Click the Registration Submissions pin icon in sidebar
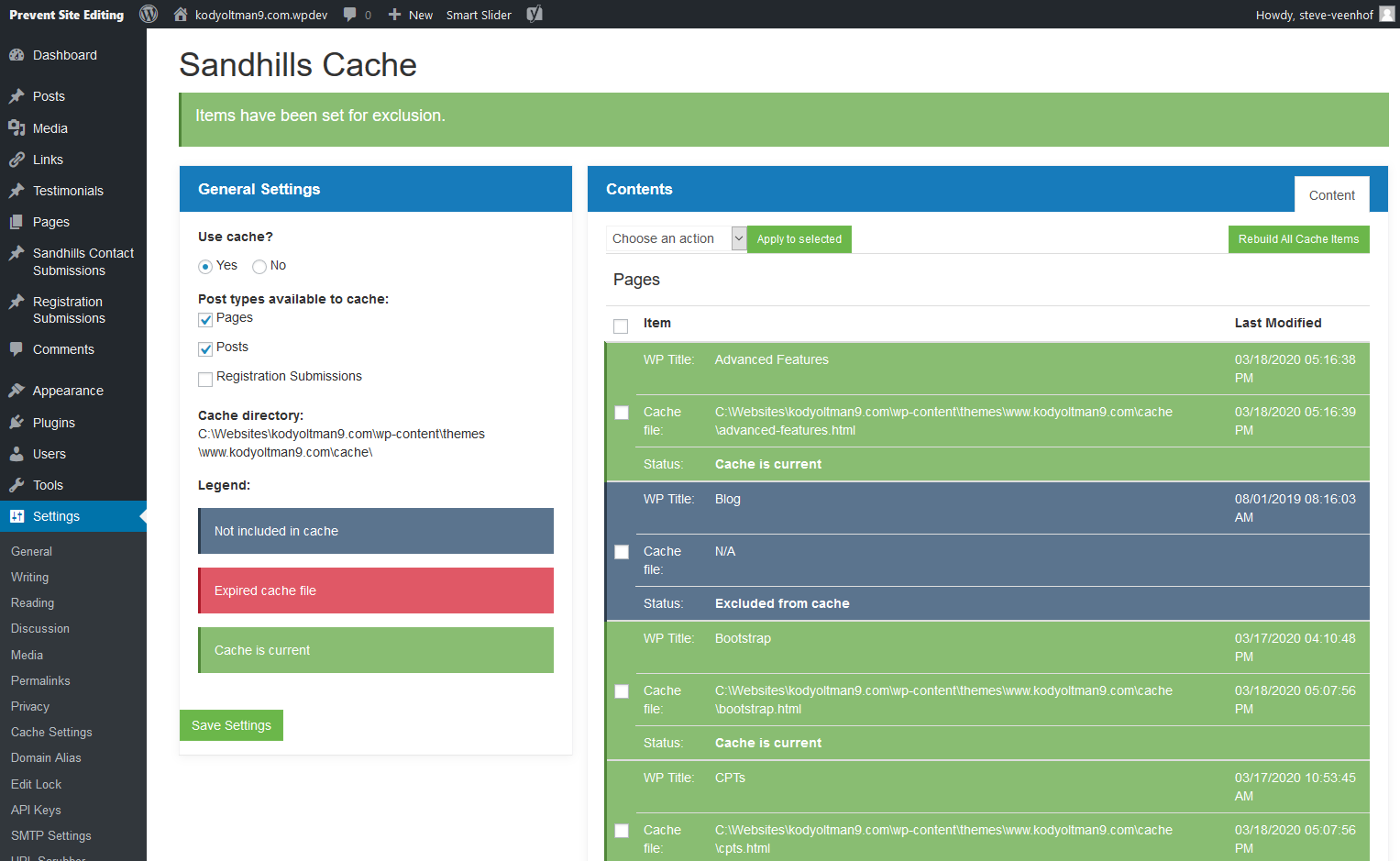 (17, 302)
